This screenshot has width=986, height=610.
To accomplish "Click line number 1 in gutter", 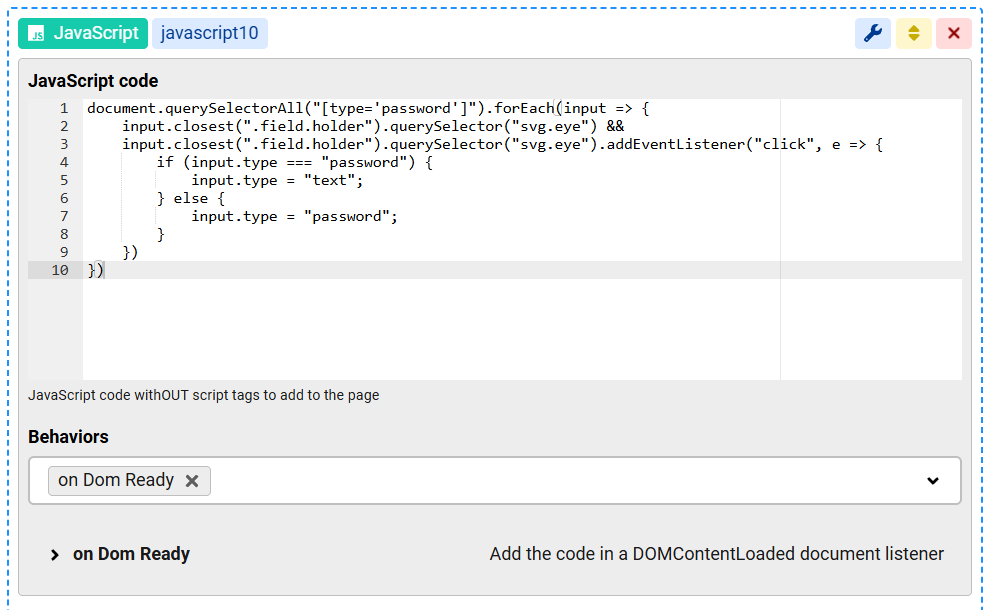I will (x=63, y=108).
